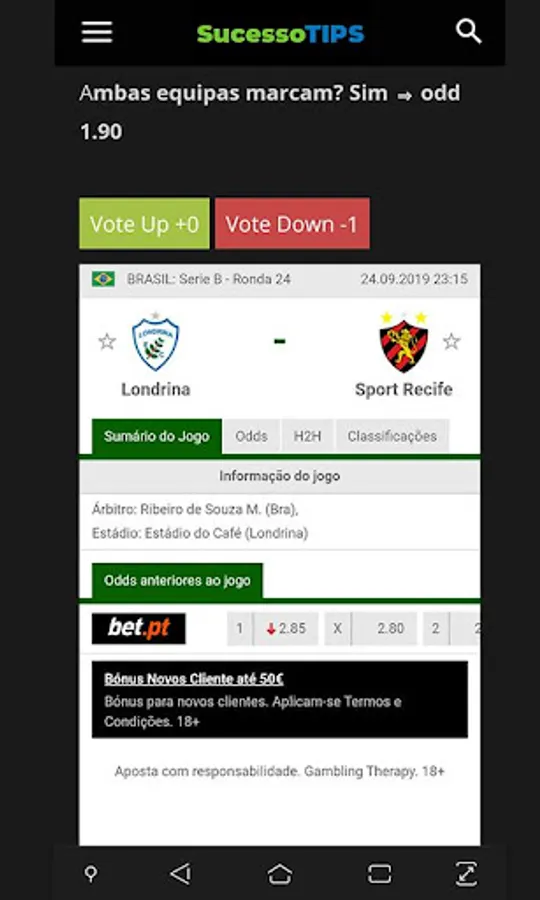Toggle favorite star next to Londrina
540x900 pixels.
(107, 342)
